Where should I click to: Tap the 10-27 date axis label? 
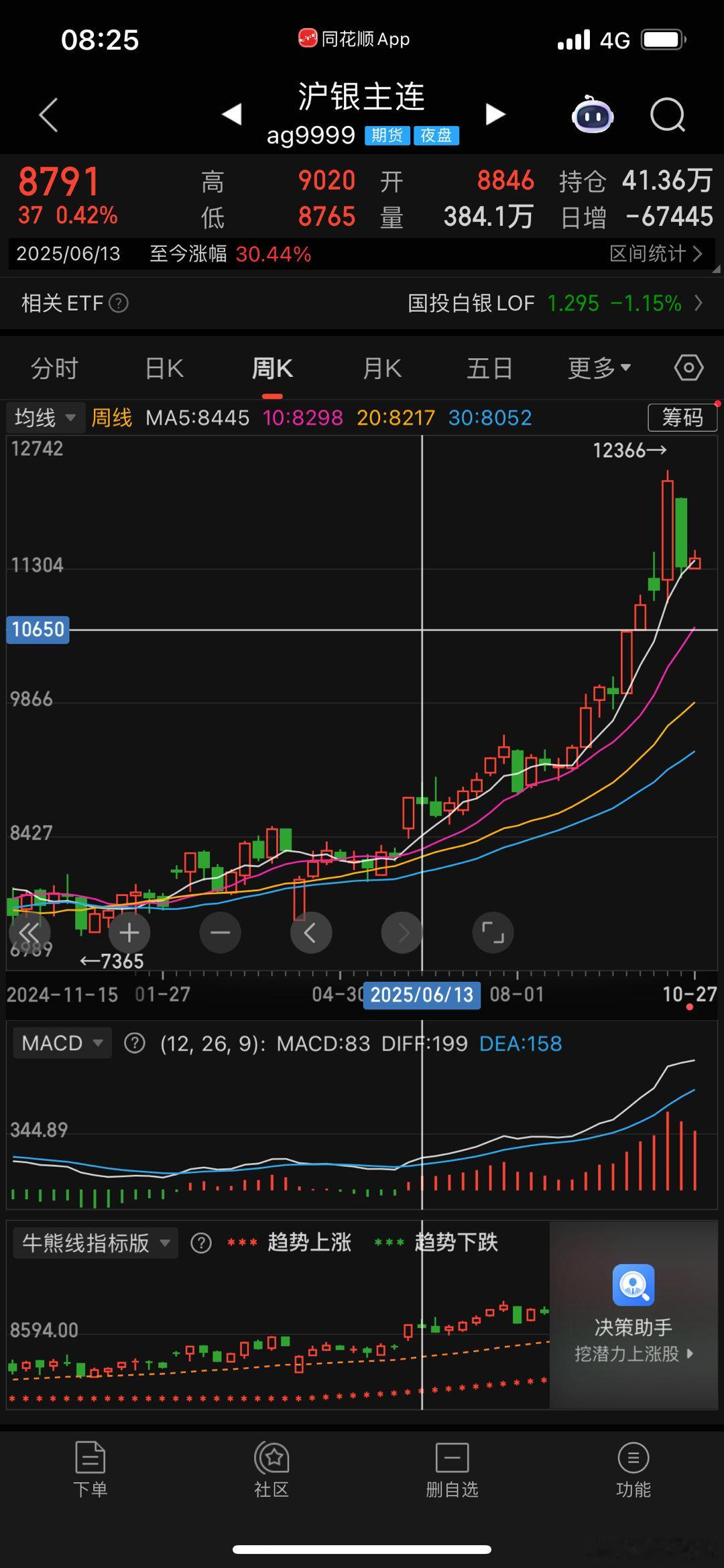(x=690, y=995)
